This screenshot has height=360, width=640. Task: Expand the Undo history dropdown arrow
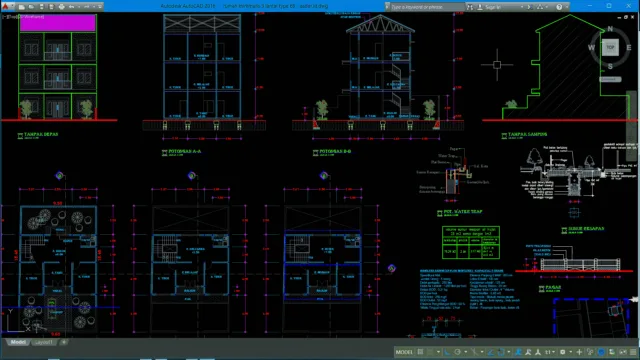[x=78, y=7]
